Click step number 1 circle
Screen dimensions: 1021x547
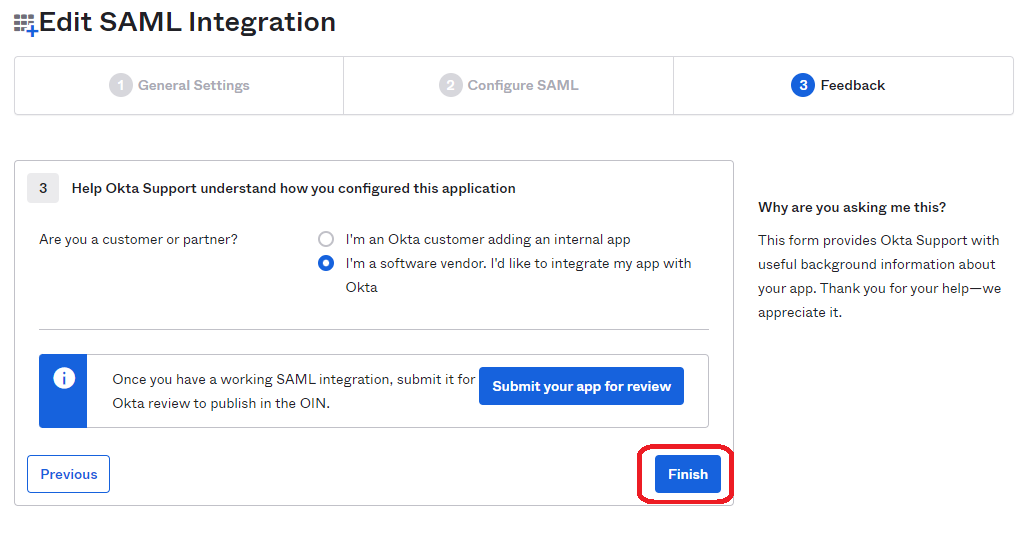tap(120, 85)
